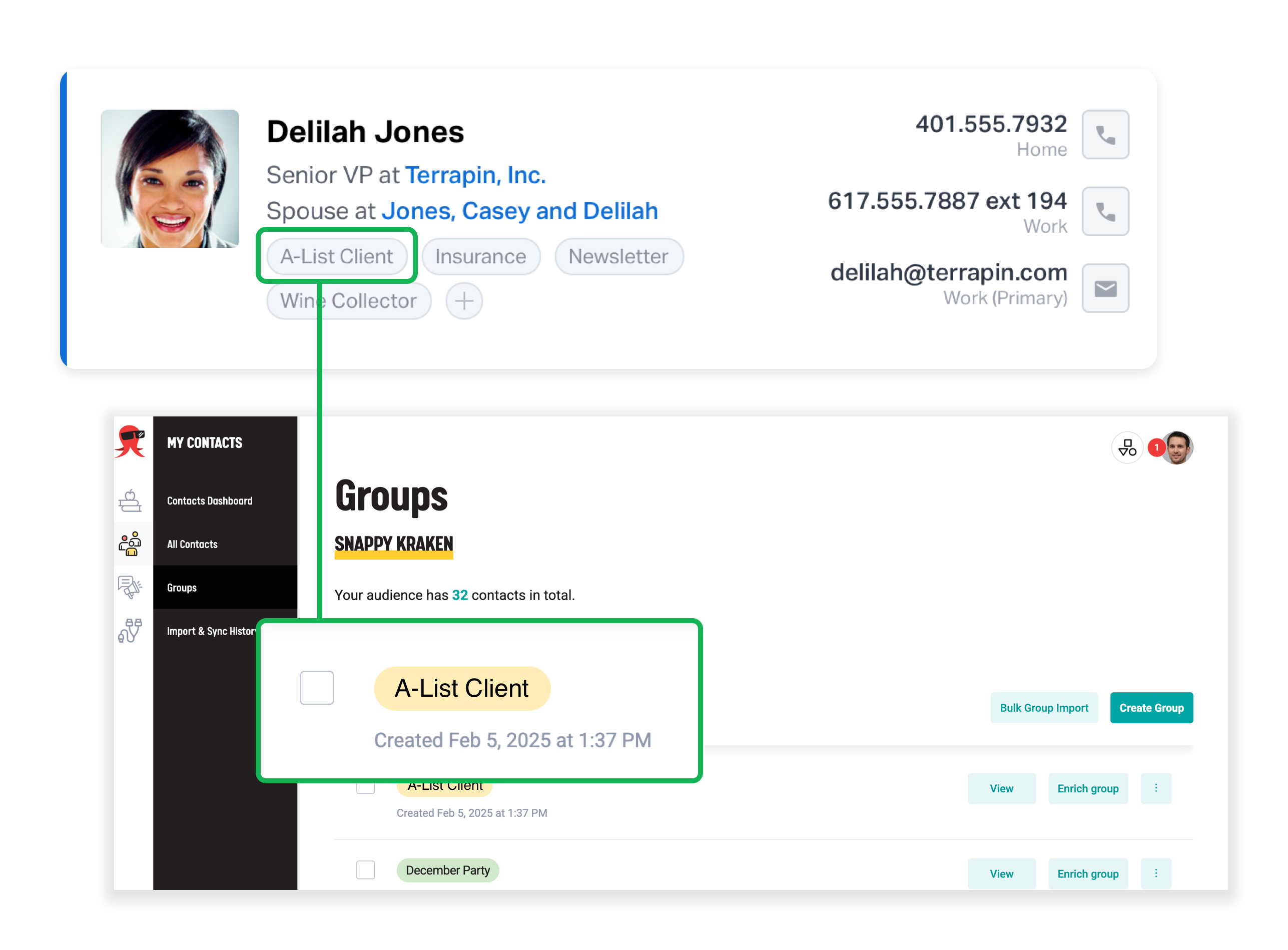The width and height of the screenshot is (1288, 950).
Task: Select the contacts people sidebar icon
Action: click(130, 544)
